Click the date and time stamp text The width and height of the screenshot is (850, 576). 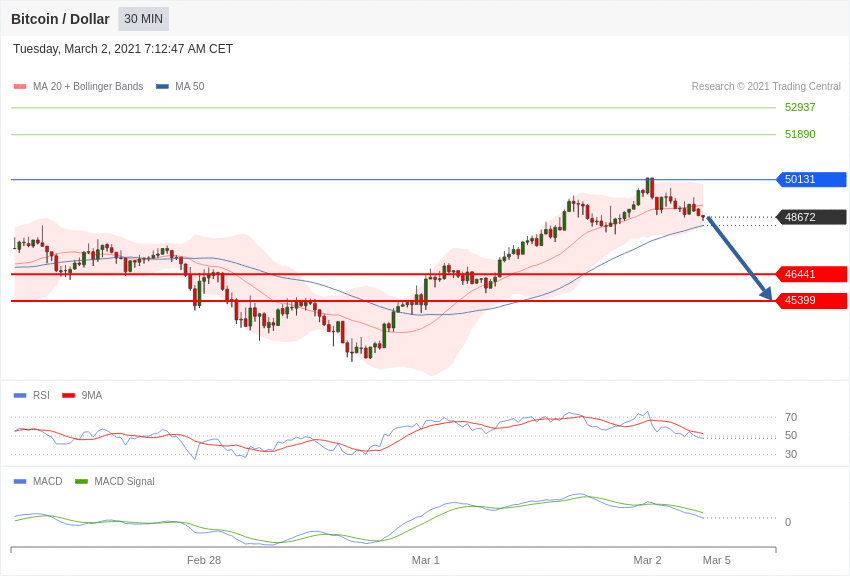pos(123,49)
